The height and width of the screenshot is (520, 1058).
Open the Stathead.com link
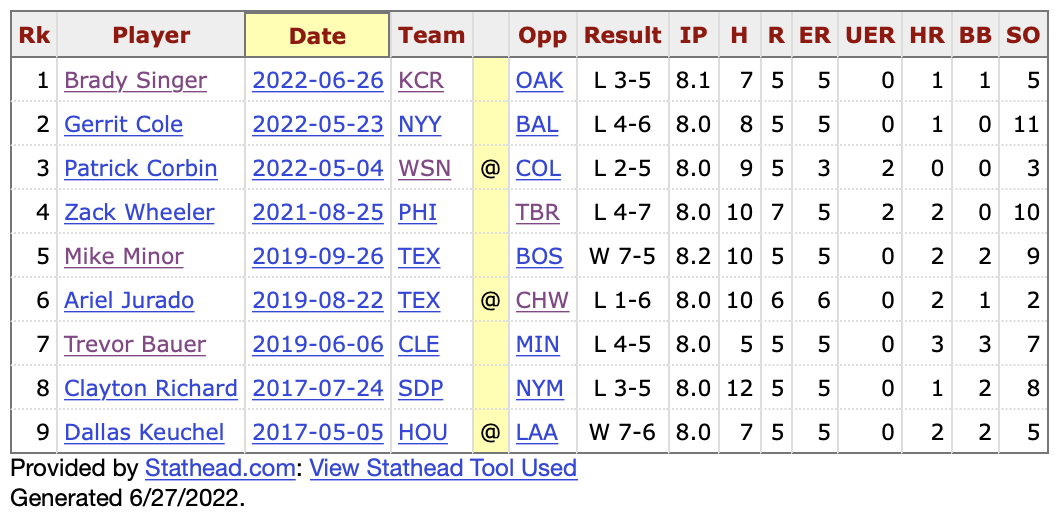[220, 468]
